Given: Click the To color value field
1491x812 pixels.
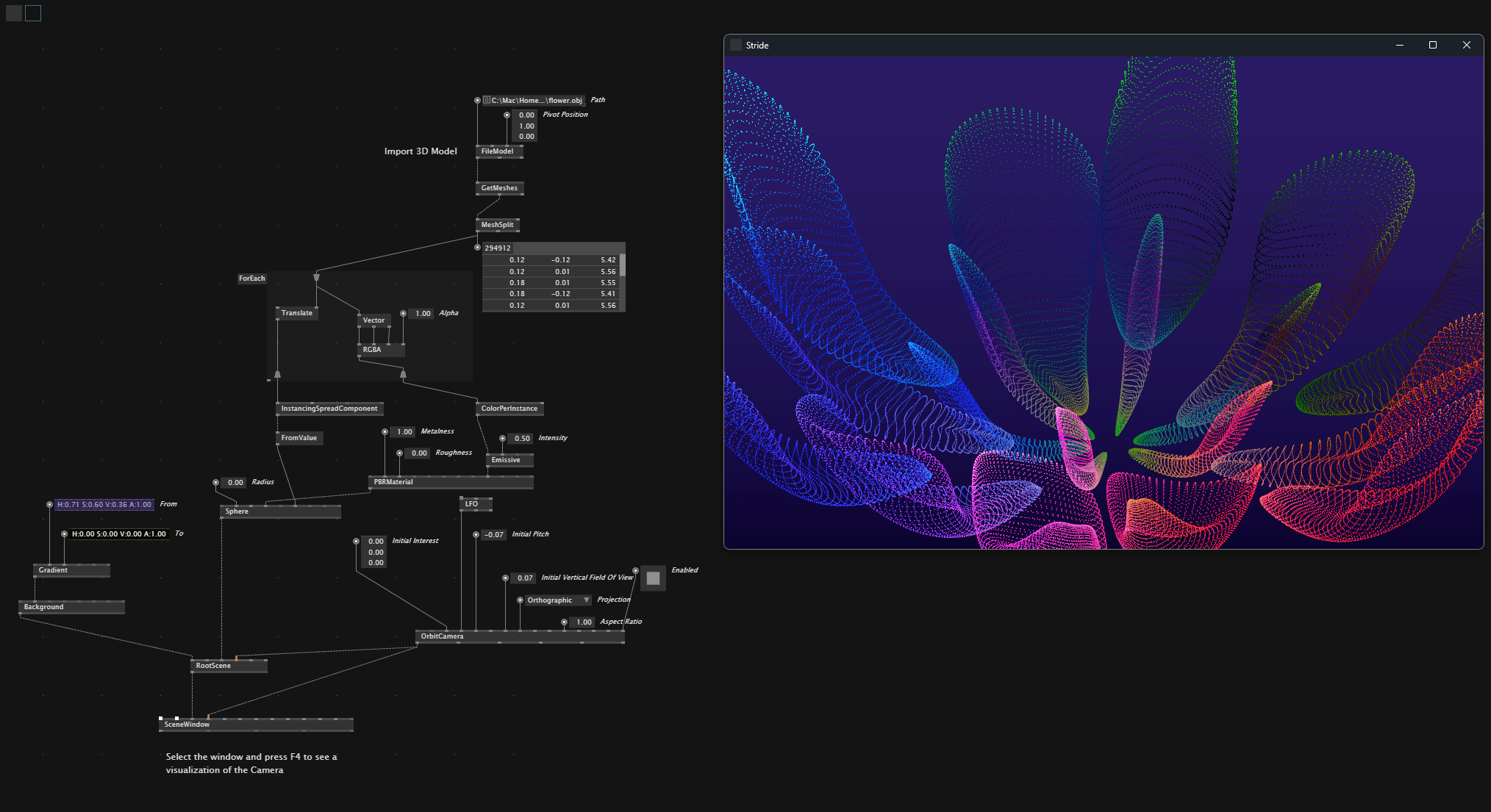Looking at the screenshot, I should tap(118, 534).
